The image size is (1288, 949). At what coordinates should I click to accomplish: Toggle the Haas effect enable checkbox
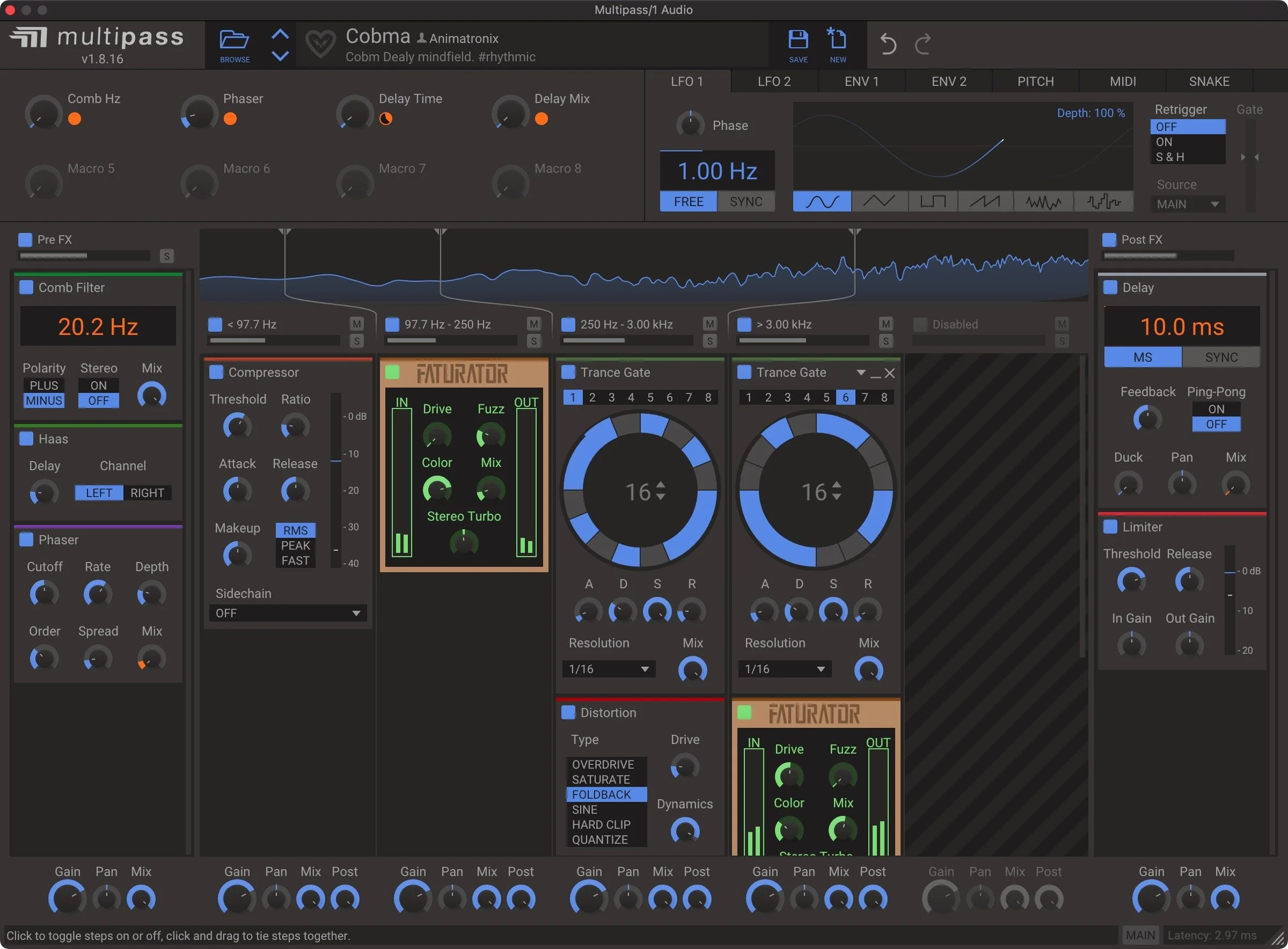tap(26, 439)
